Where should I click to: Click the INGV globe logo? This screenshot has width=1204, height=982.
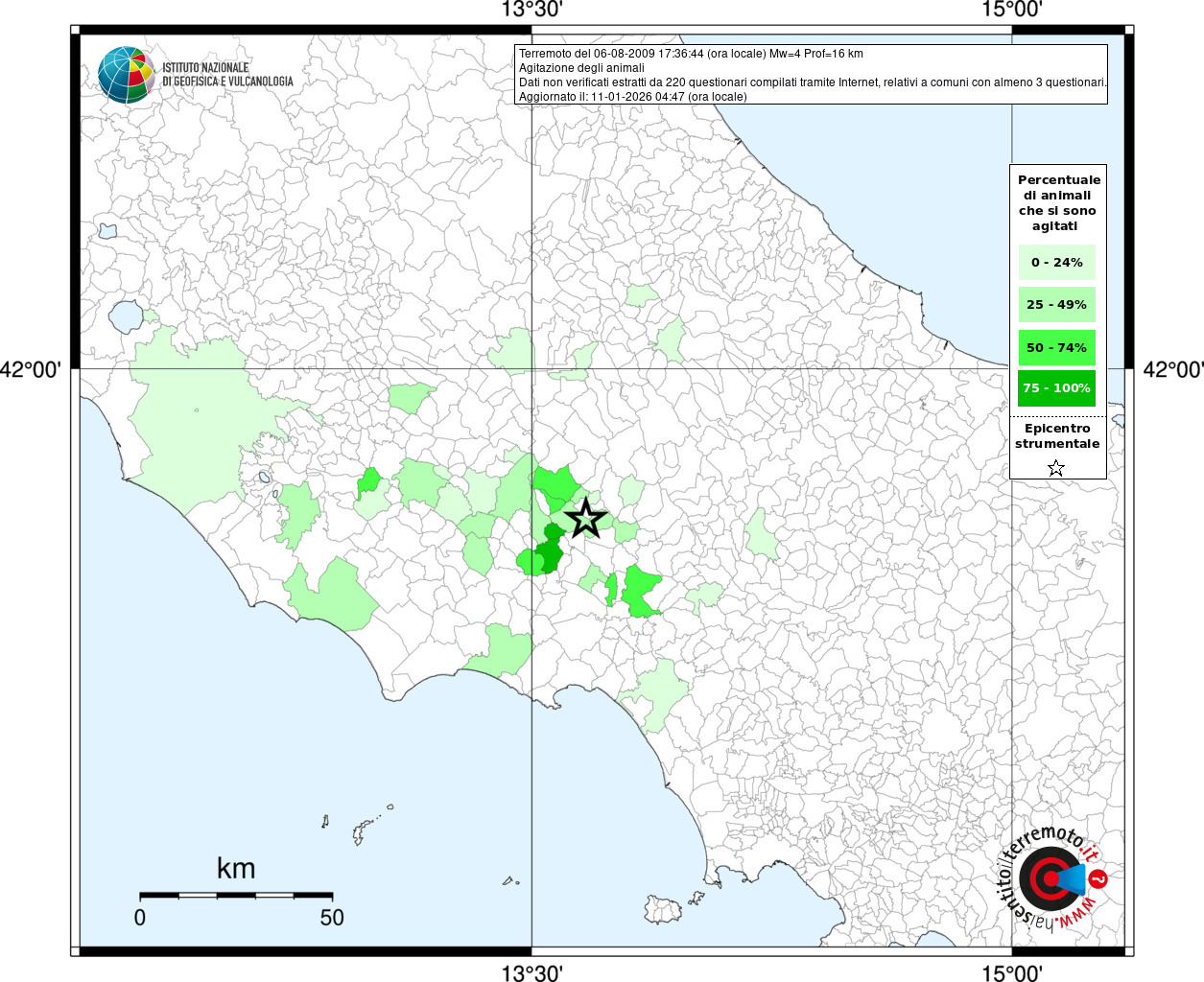coord(127,75)
